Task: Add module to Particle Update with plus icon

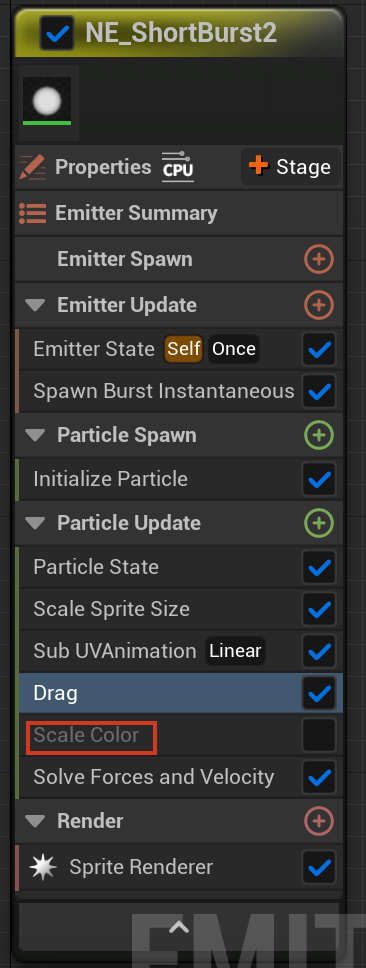Action: pos(318,523)
